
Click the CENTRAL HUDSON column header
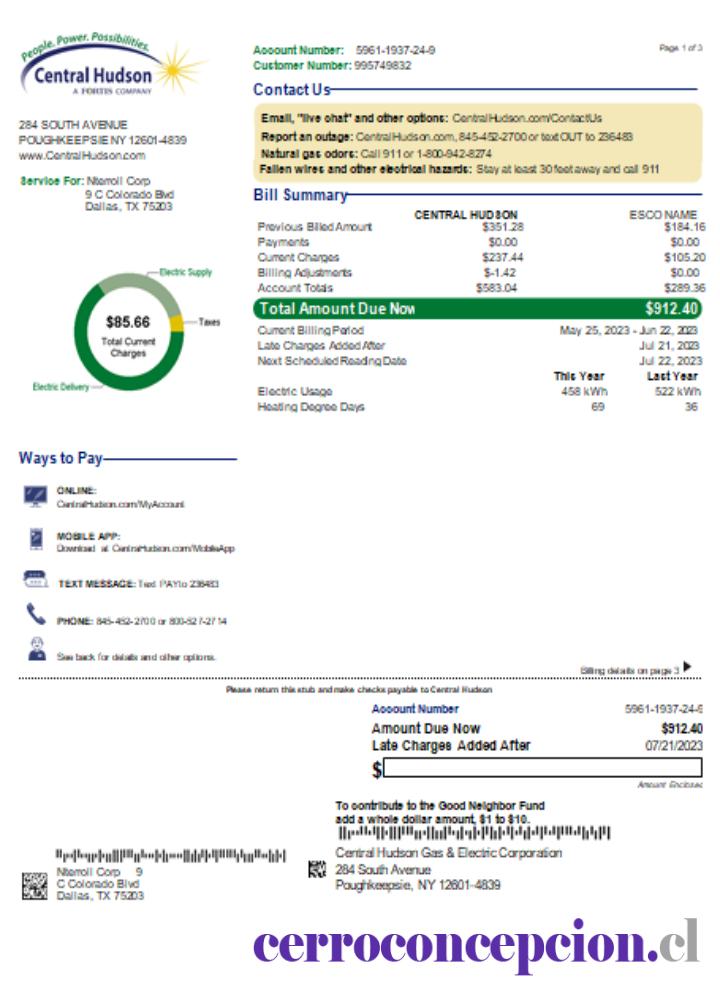click(x=466, y=215)
